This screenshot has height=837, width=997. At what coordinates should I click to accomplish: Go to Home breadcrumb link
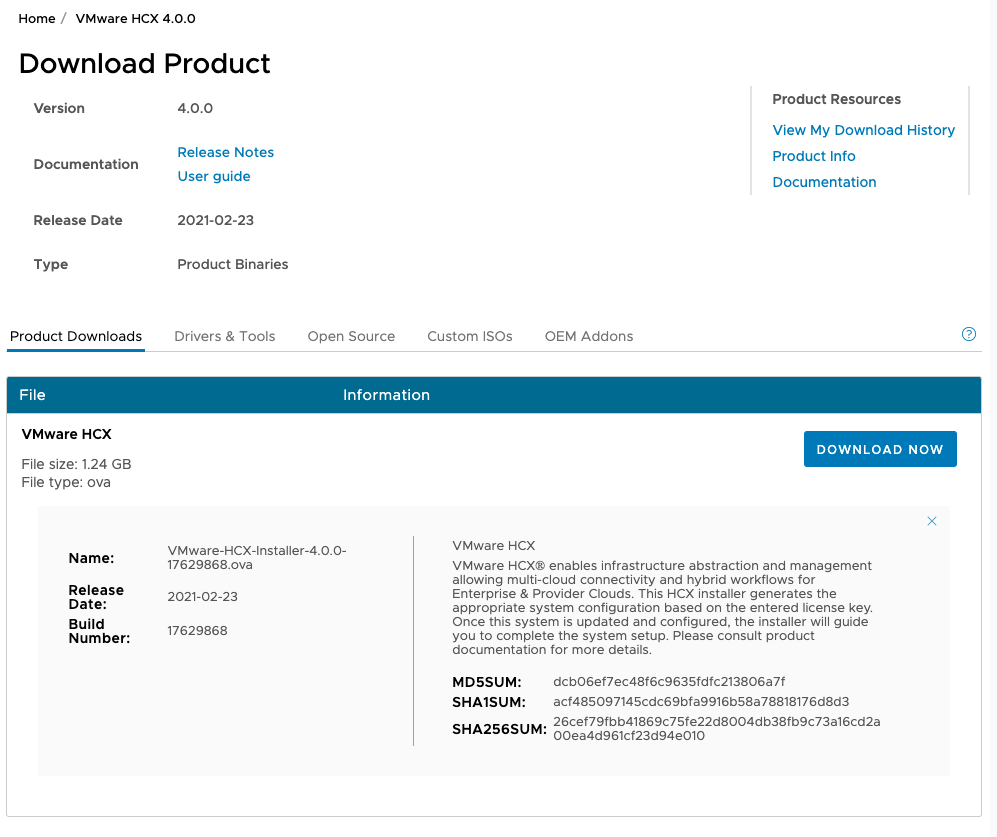(x=37, y=19)
